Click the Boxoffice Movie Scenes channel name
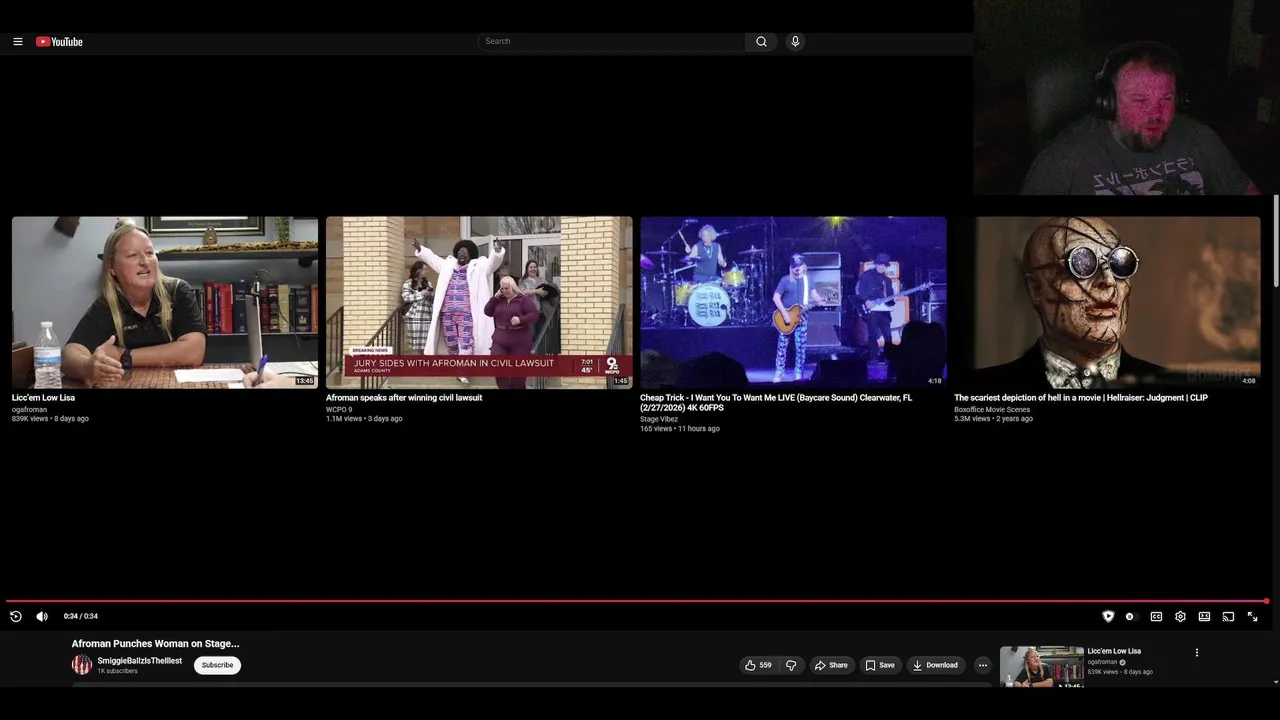Viewport: 1280px width, 720px height. pos(992,410)
